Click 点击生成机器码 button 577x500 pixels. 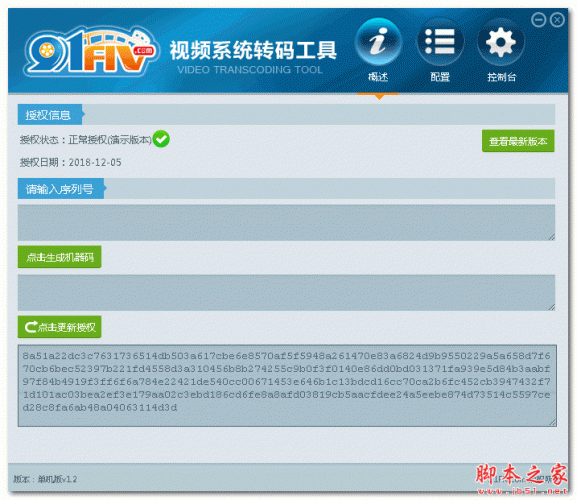tap(60, 257)
